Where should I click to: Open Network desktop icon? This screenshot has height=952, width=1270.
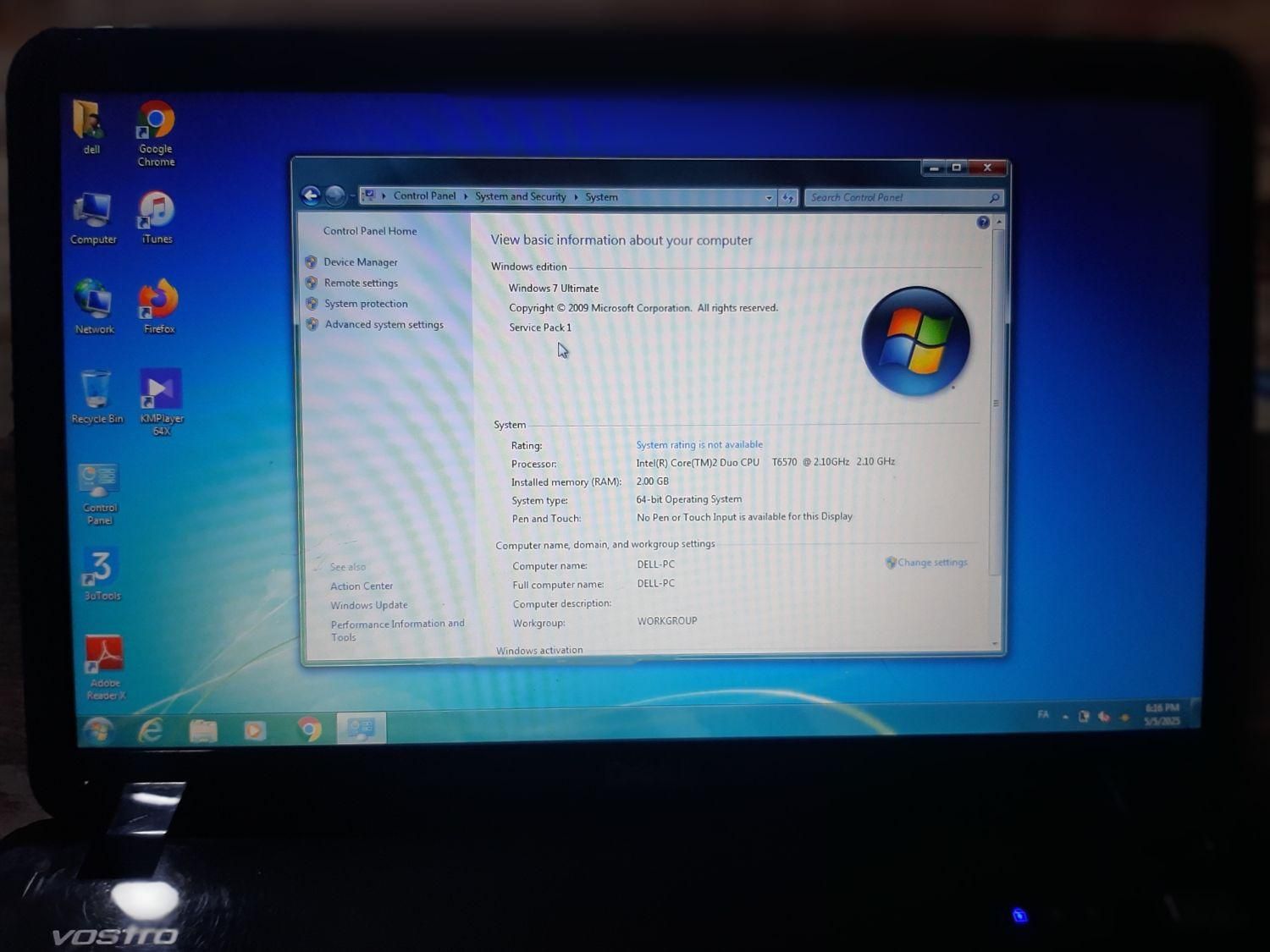[93, 306]
